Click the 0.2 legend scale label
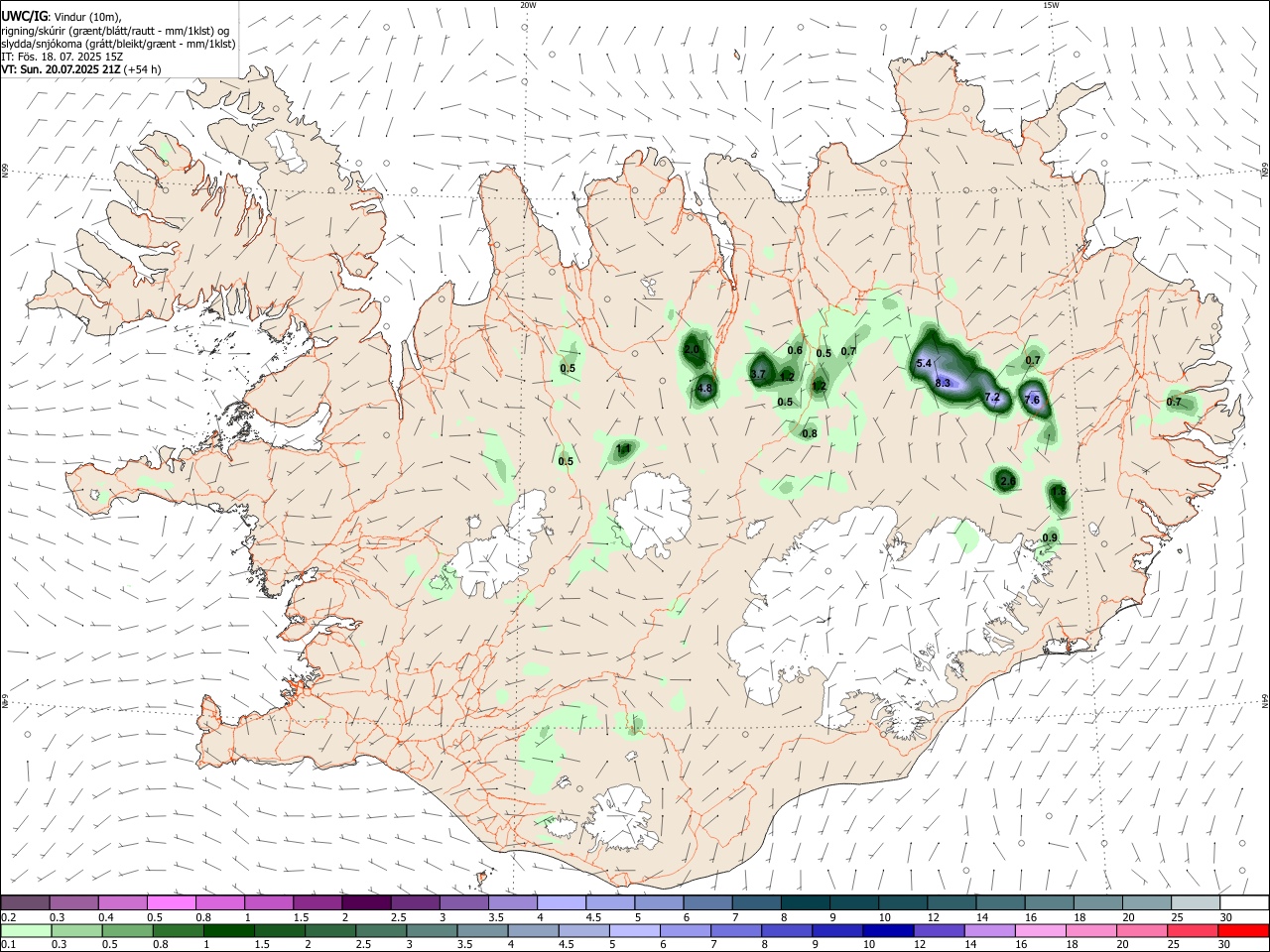The image size is (1270, 952). click(x=9, y=917)
